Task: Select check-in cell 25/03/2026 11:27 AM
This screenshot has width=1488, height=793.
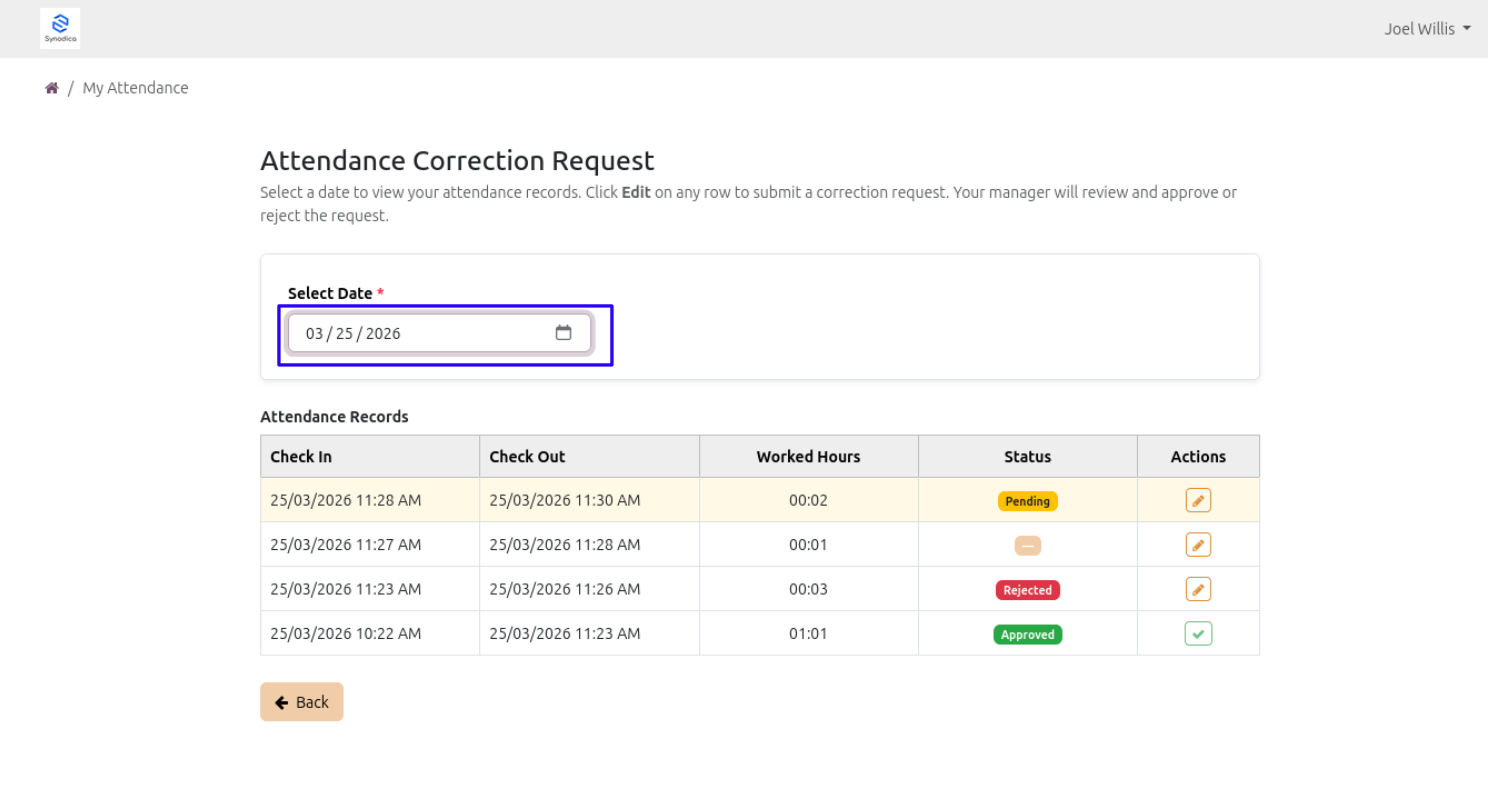Action: [x=370, y=545]
